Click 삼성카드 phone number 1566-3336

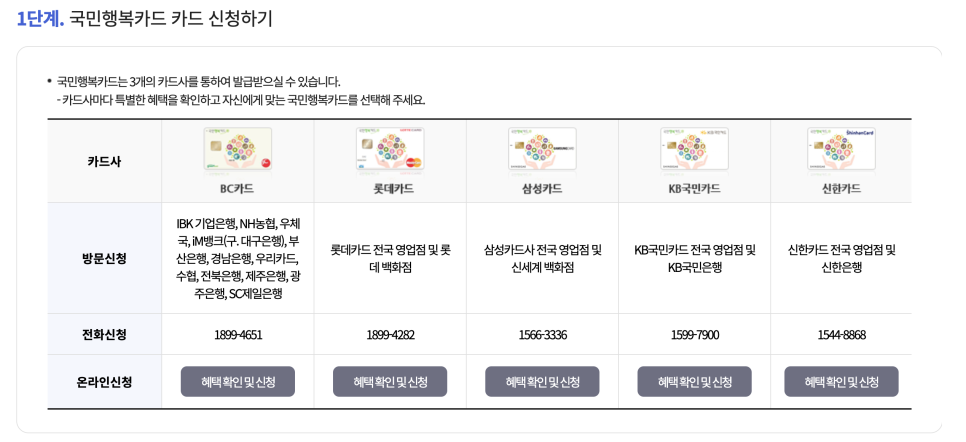click(542, 335)
